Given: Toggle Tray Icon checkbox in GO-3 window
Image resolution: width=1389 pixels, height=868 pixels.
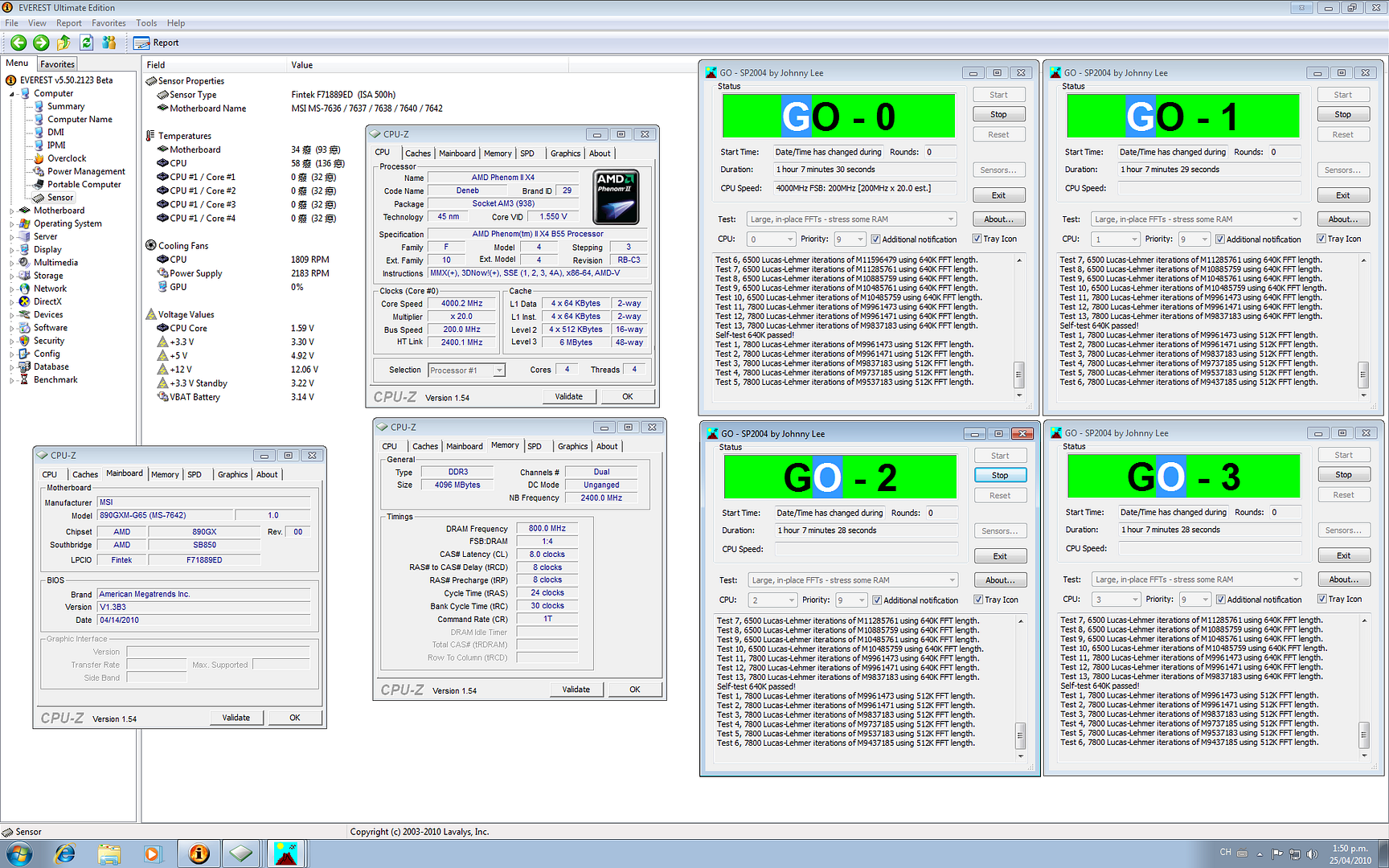Looking at the screenshot, I should [x=1321, y=599].
